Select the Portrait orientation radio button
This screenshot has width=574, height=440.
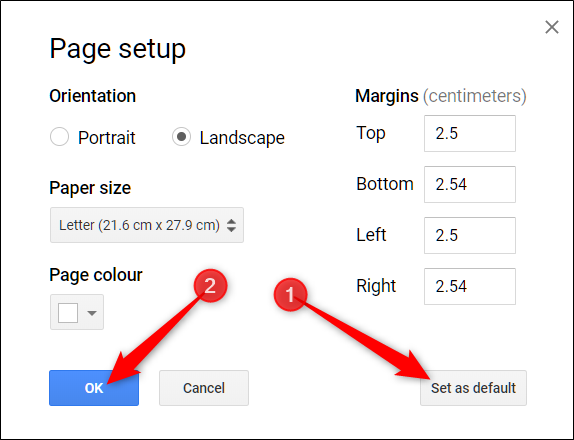pos(59,137)
